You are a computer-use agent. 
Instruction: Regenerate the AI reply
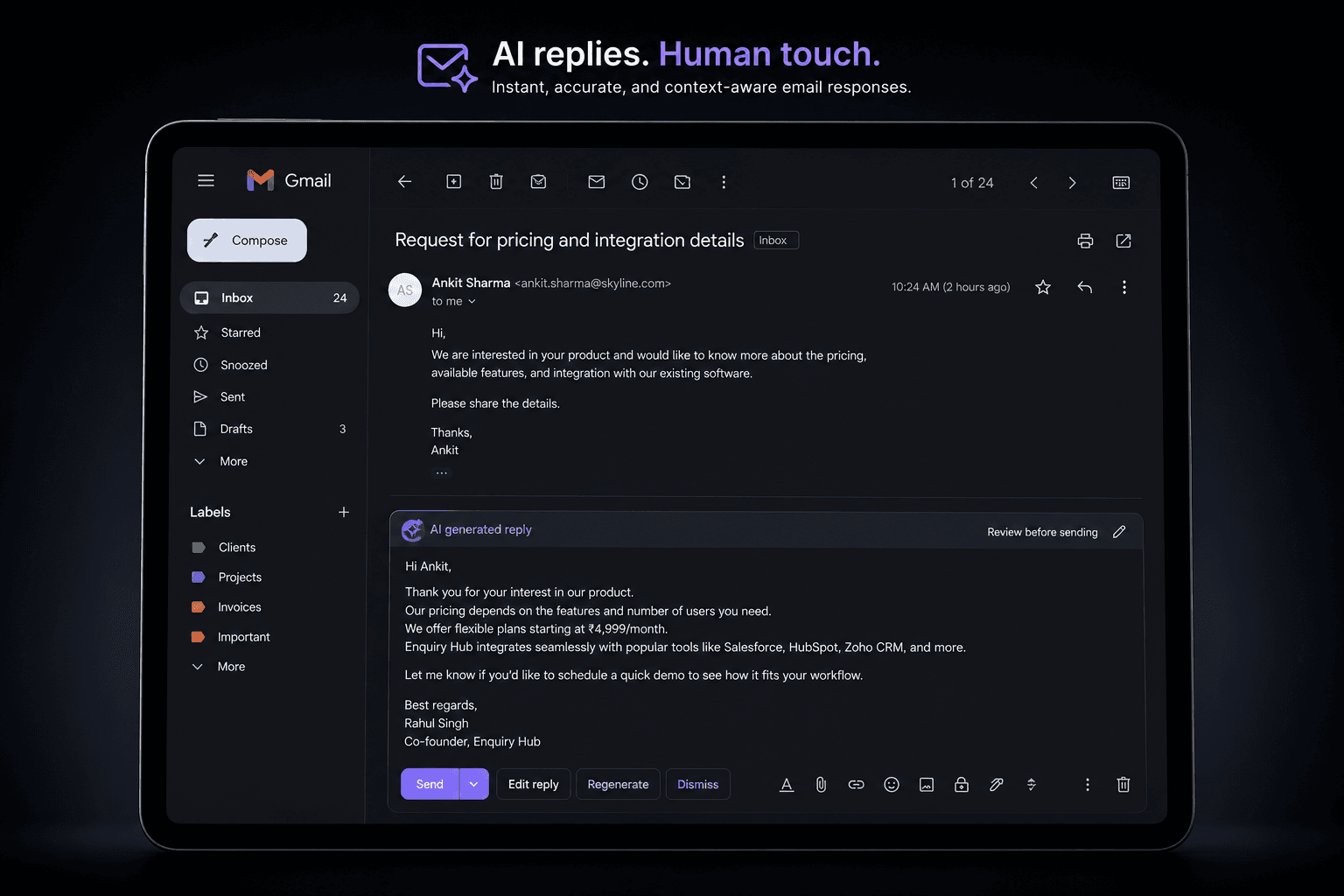click(618, 784)
